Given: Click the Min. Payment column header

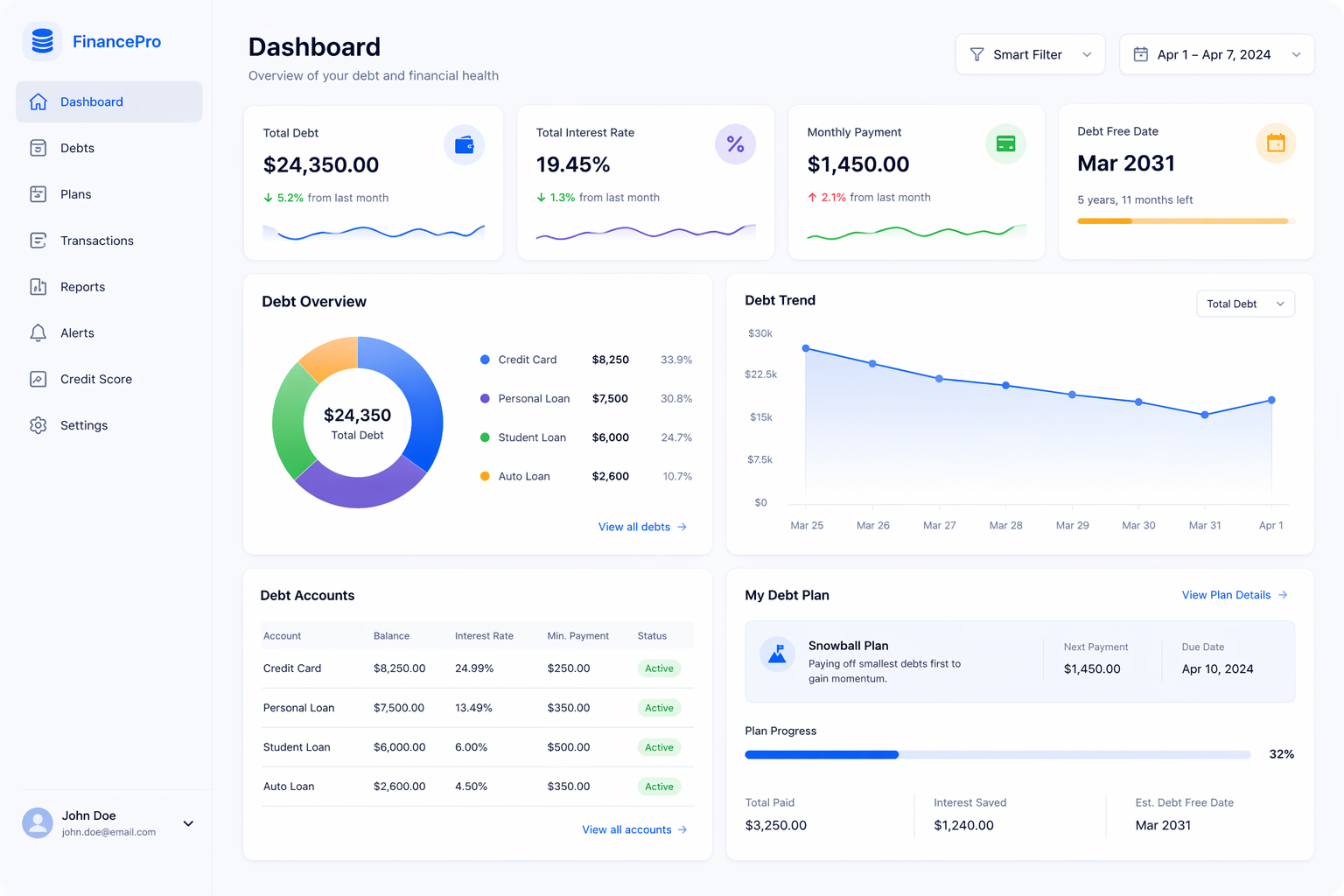Looking at the screenshot, I should [x=577, y=636].
